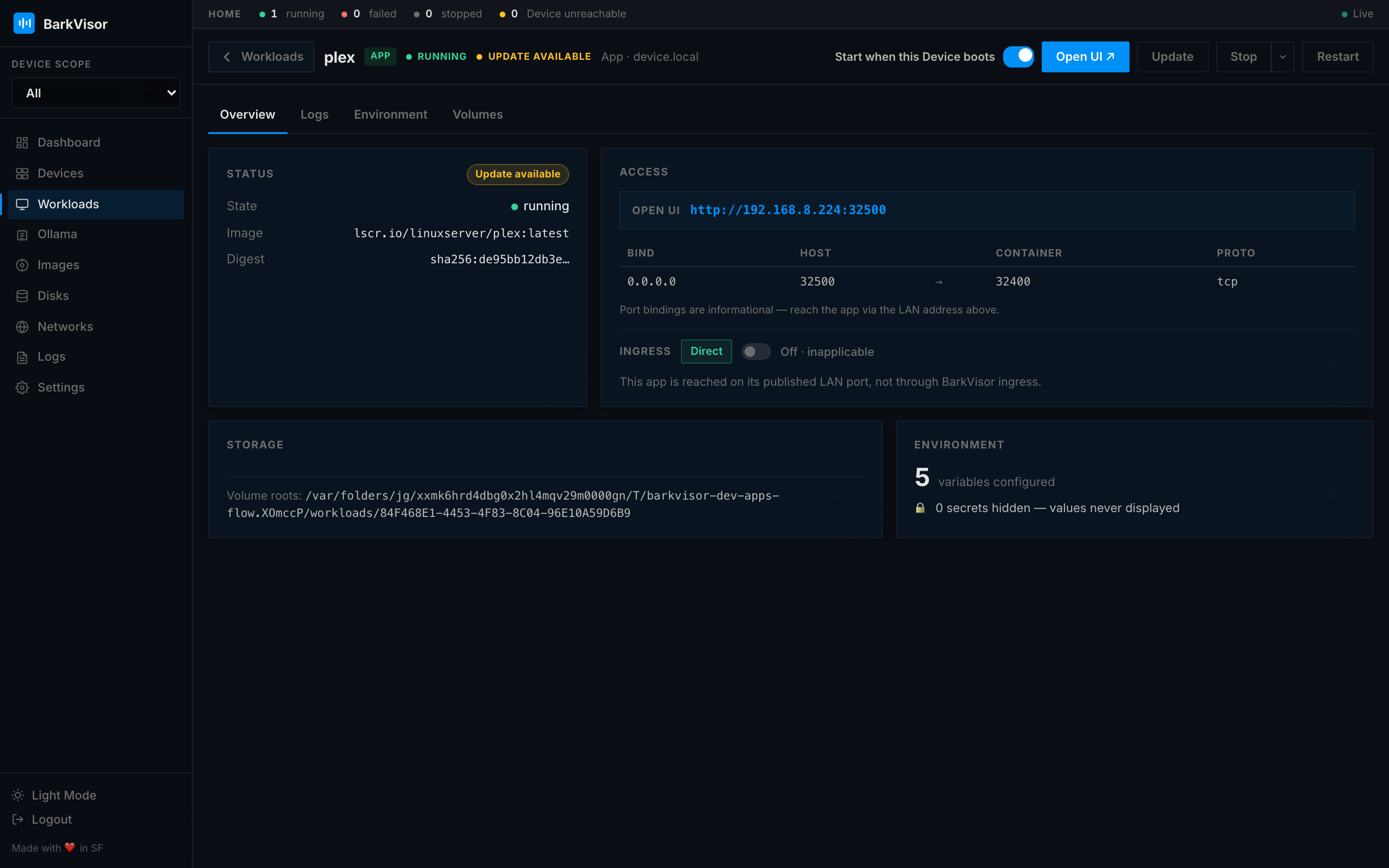Viewport: 1389px width, 868px height.
Task: Select Workloads in the sidebar
Action: (x=96, y=204)
